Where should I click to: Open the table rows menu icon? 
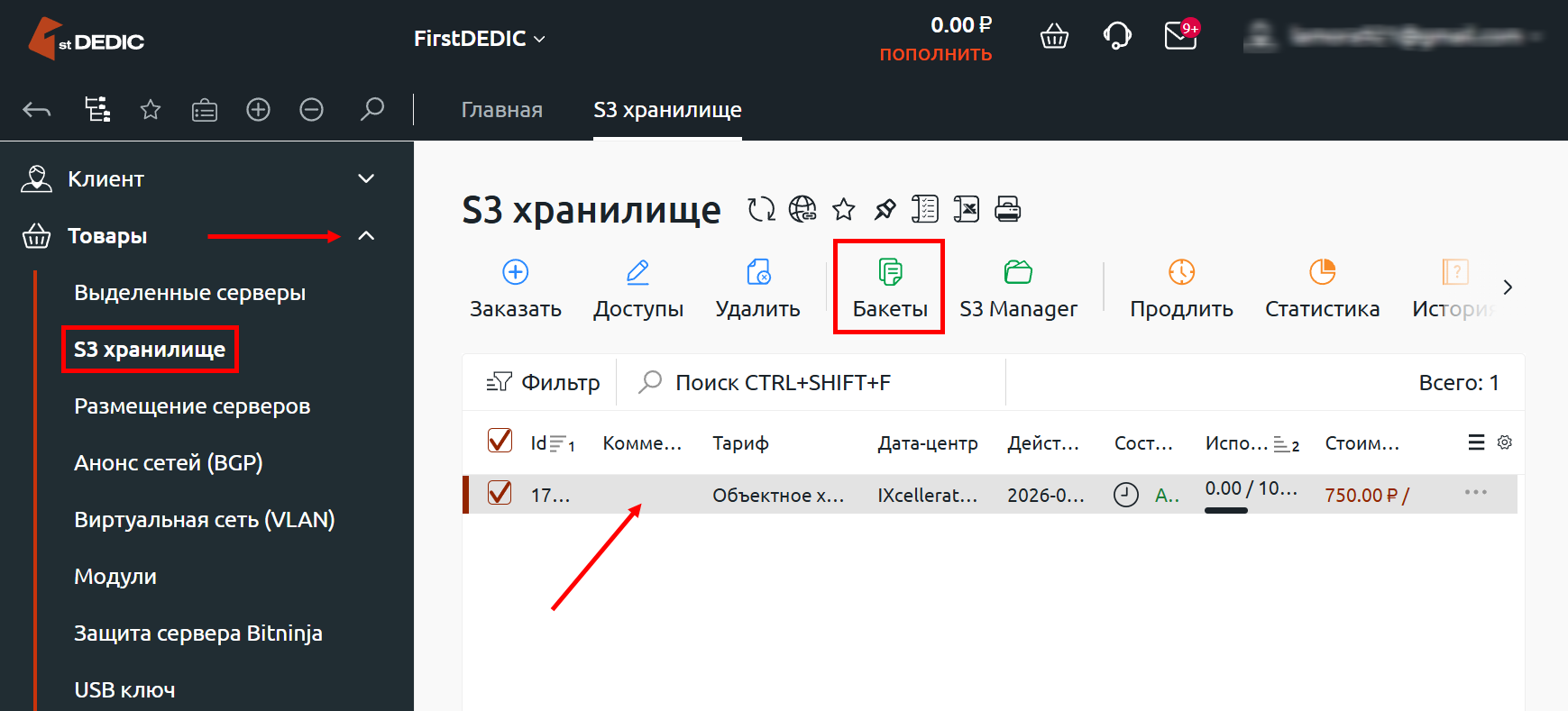point(1476,442)
